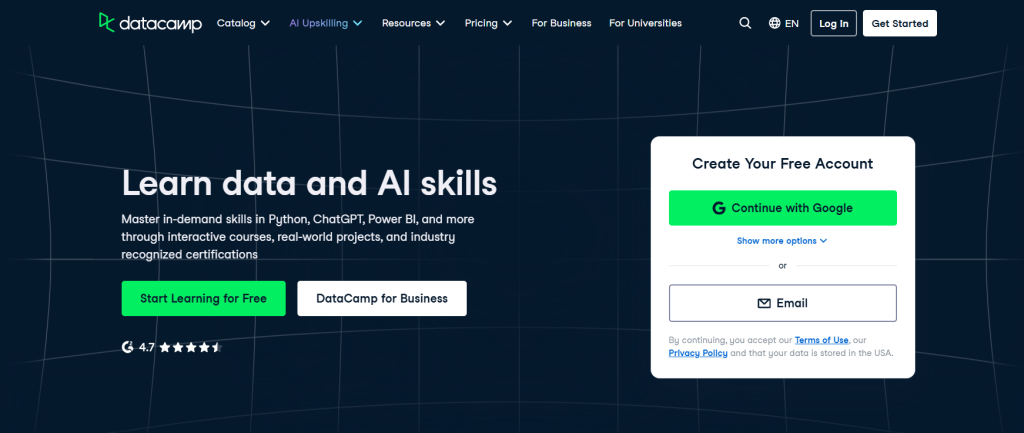The image size is (1024, 433).
Task: Click the DataCamp logo
Action: 149,22
